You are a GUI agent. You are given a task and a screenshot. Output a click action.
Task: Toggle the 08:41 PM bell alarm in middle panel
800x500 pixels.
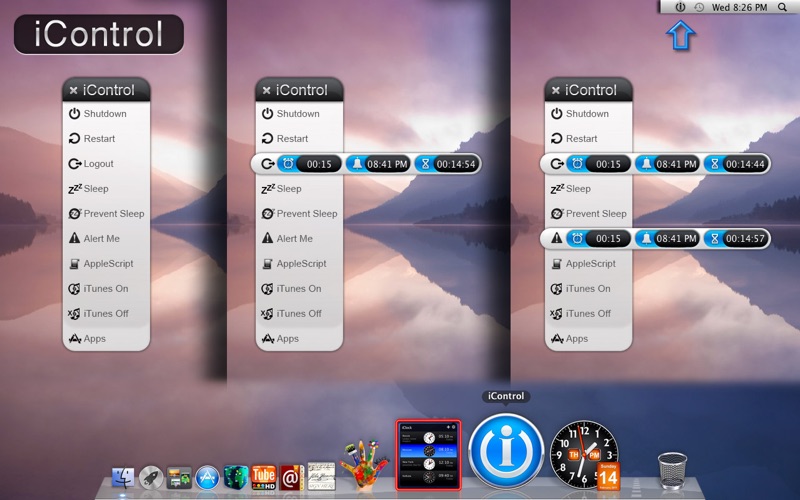click(x=378, y=164)
